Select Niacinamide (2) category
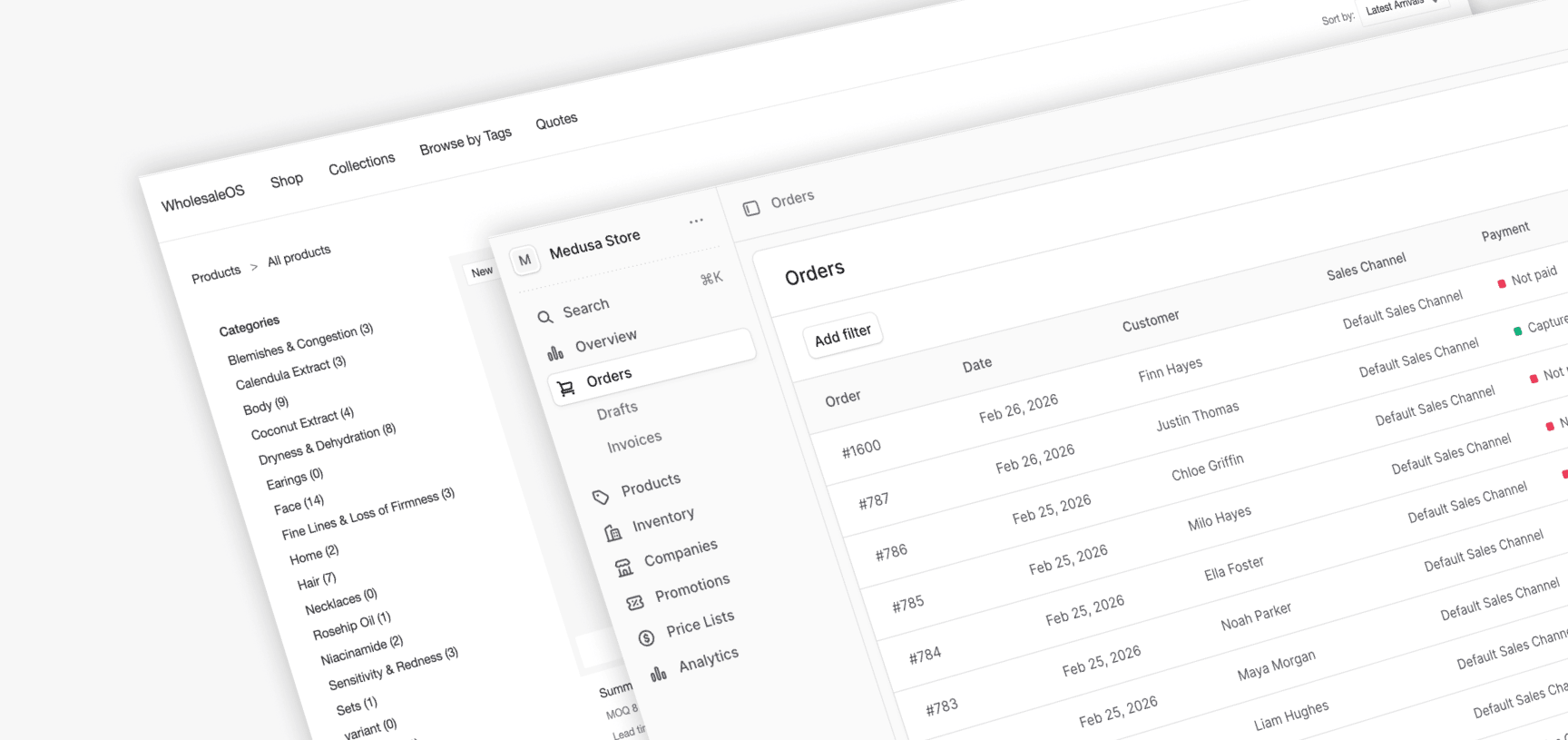This screenshot has width=1568, height=740. [x=361, y=650]
